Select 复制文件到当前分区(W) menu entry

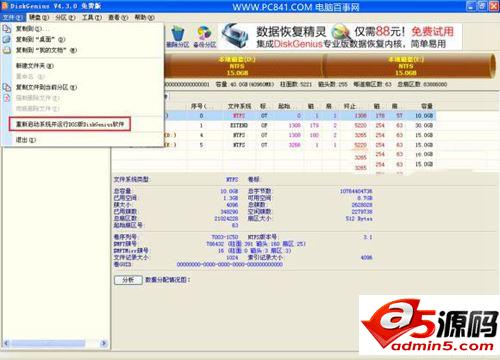pyautogui.click(x=83, y=87)
